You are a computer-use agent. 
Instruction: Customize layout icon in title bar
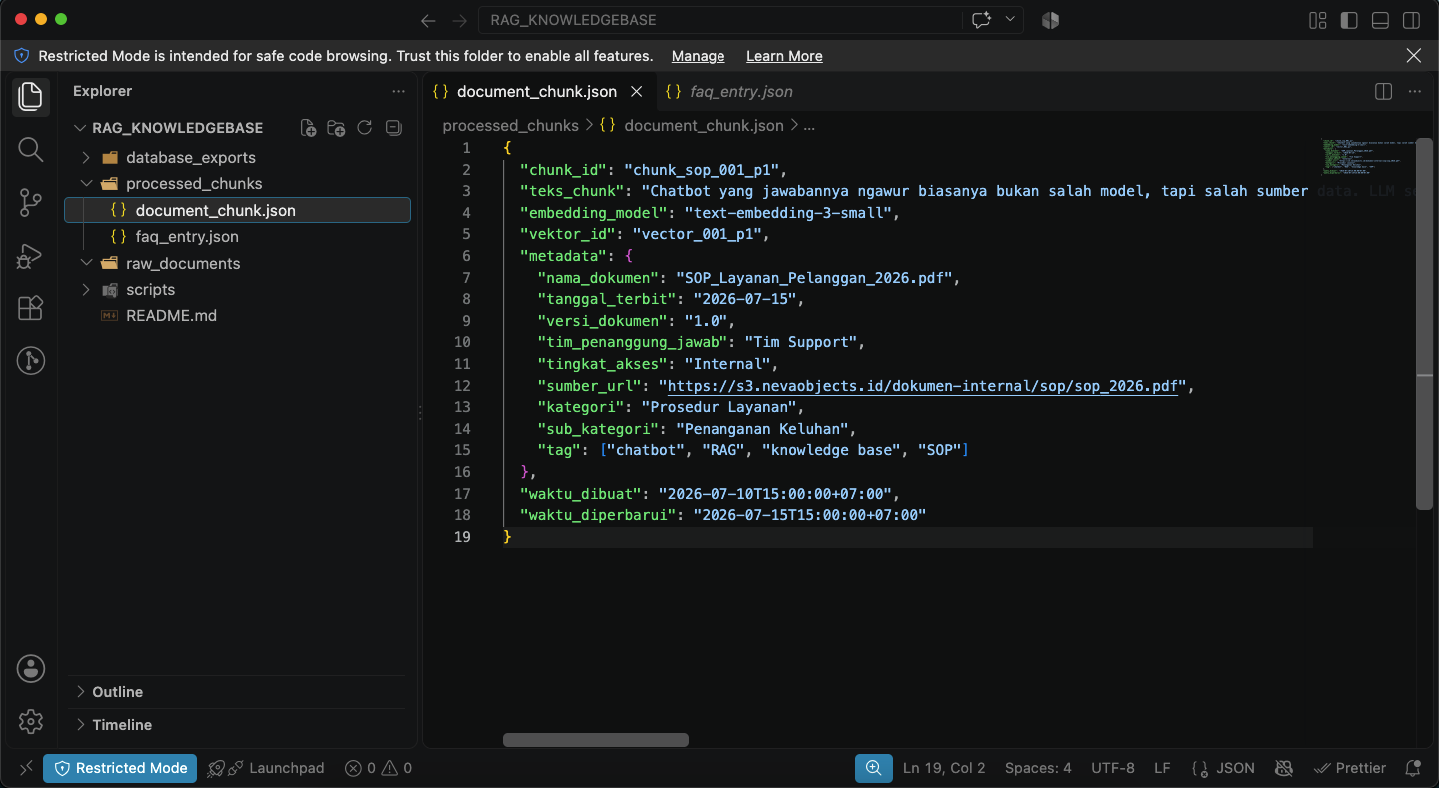click(x=1318, y=20)
